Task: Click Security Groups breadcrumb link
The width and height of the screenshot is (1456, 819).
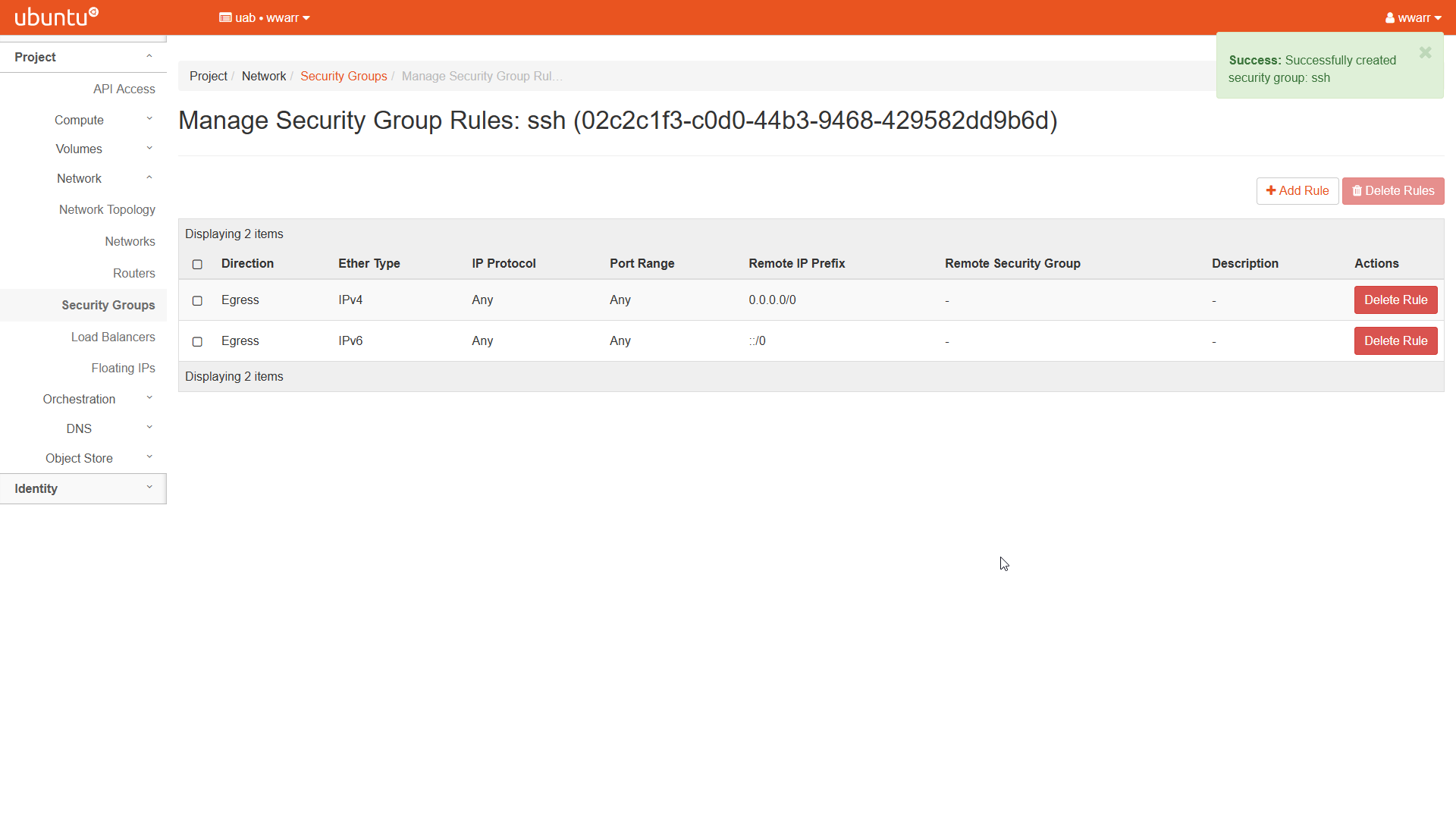Action: coord(344,76)
